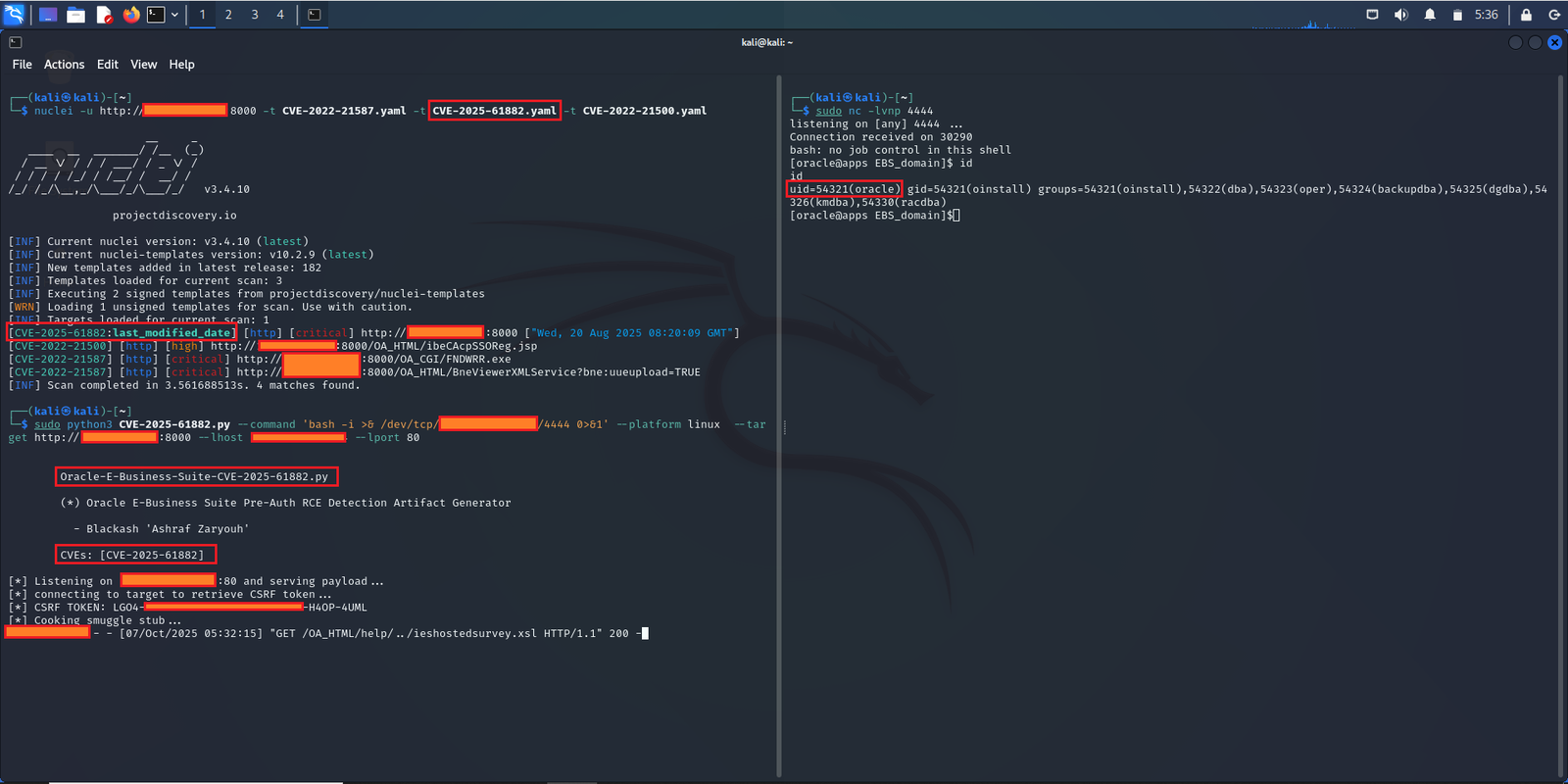Click the log out icon
Screen dimensions: 1568x784
pyautogui.click(x=1554, y=15)
